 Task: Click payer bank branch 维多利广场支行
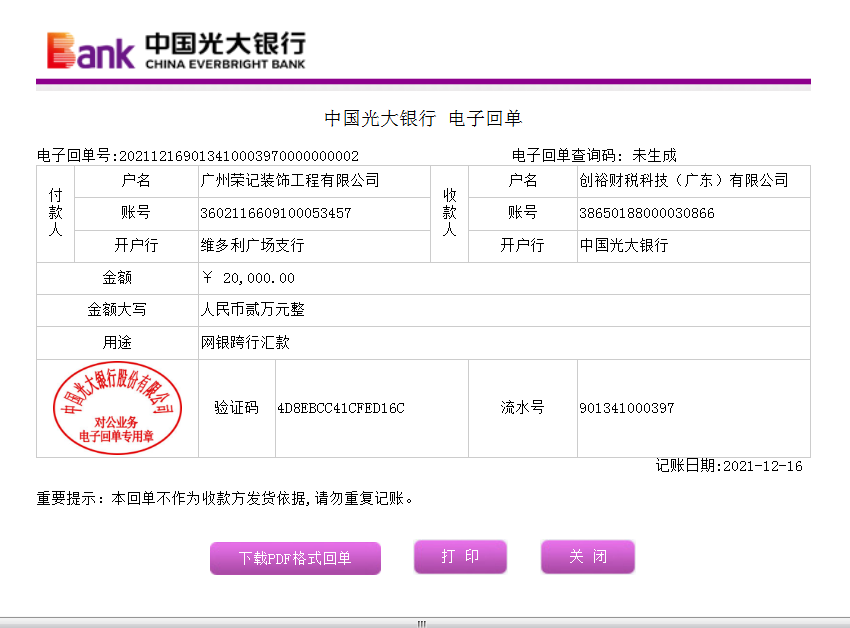(x=252, y=245)
